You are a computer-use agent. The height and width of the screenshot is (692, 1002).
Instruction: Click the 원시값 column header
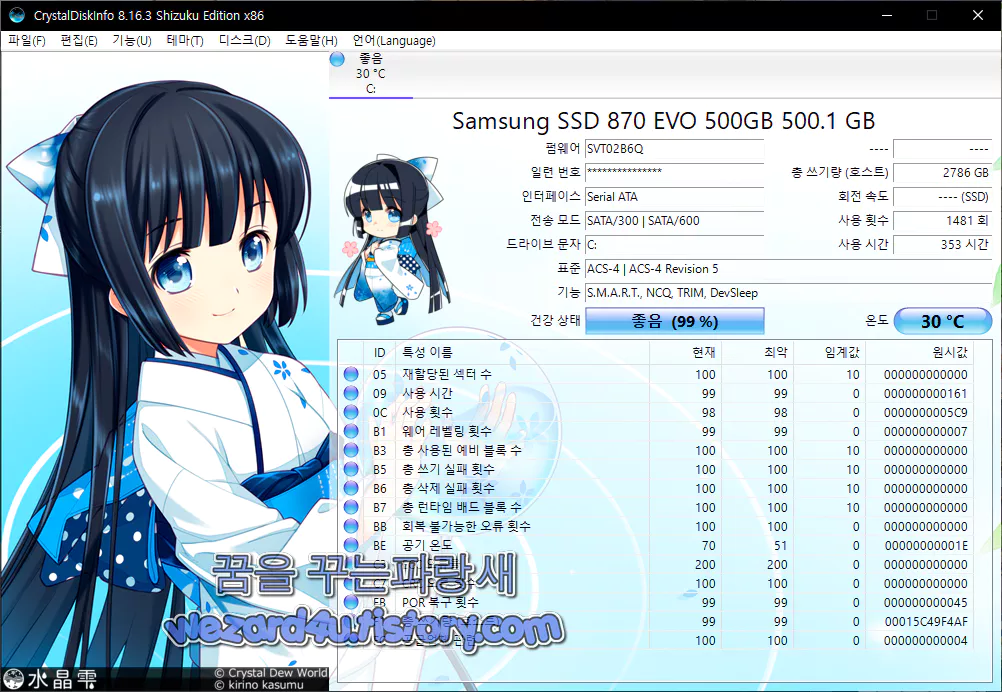click(919, 353)
